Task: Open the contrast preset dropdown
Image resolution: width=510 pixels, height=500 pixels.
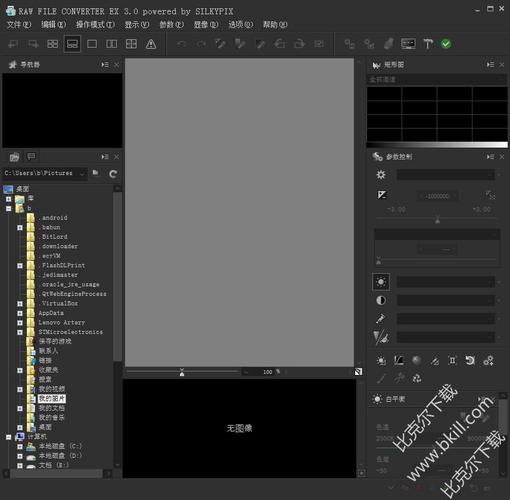Action: [446, 300]
